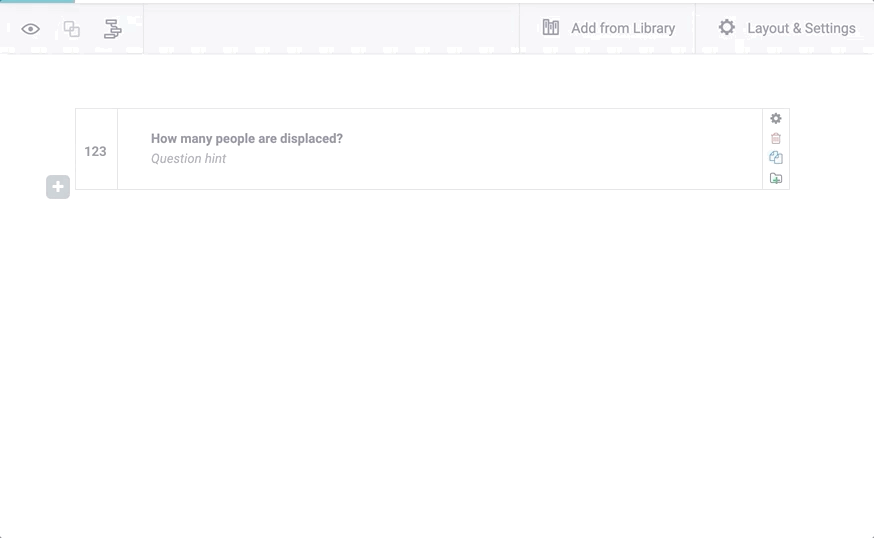This screenshot has height=538, width=874.
Task: Add a new question with plus button
Action: coord(58,187)
